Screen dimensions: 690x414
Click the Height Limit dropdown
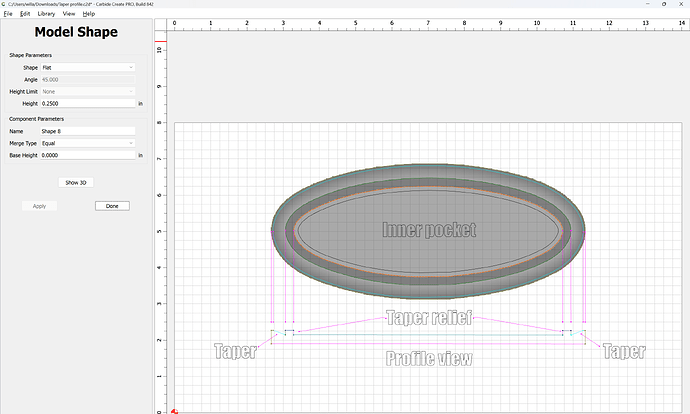coord(87,91)
